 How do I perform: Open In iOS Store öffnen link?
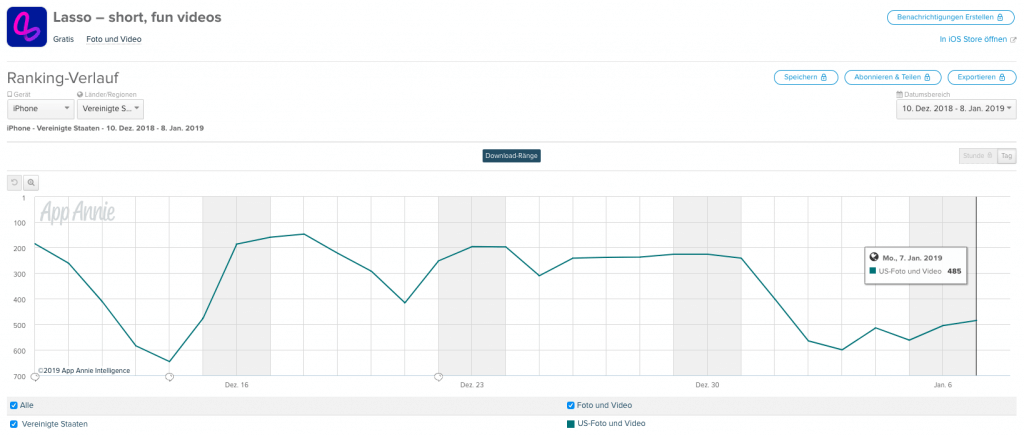pyautogui.click(x=978, y=39)
